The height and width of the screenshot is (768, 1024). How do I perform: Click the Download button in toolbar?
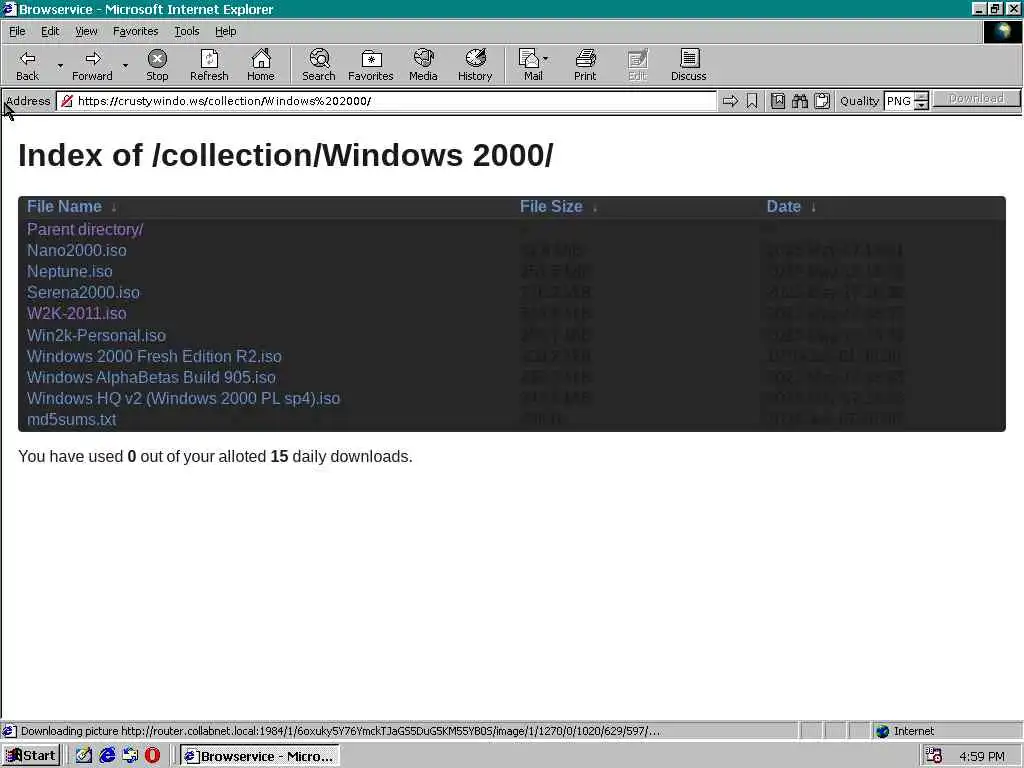(x=976, y=99)
